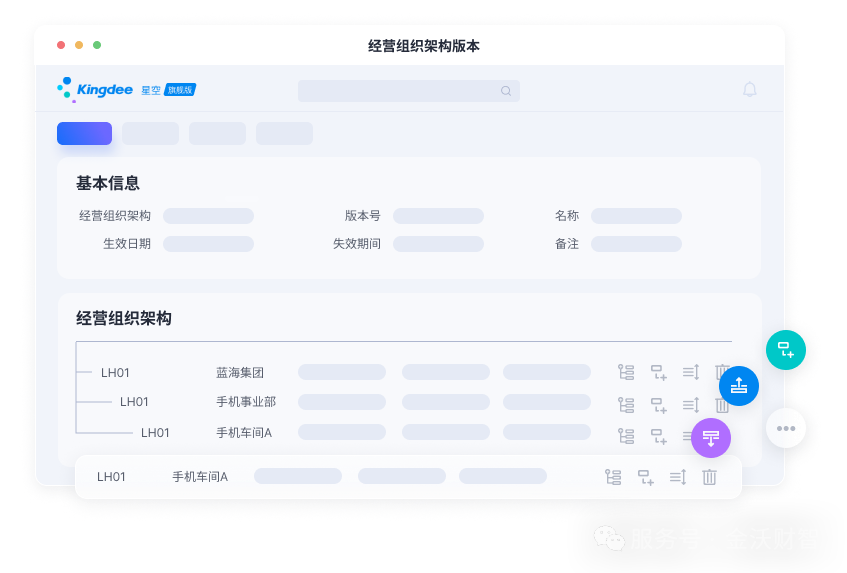The height and width of the screenshot is (573, 847).
Task: Click tree structure icon in 蓝海集团 row
Action: (x=626, y=372)
